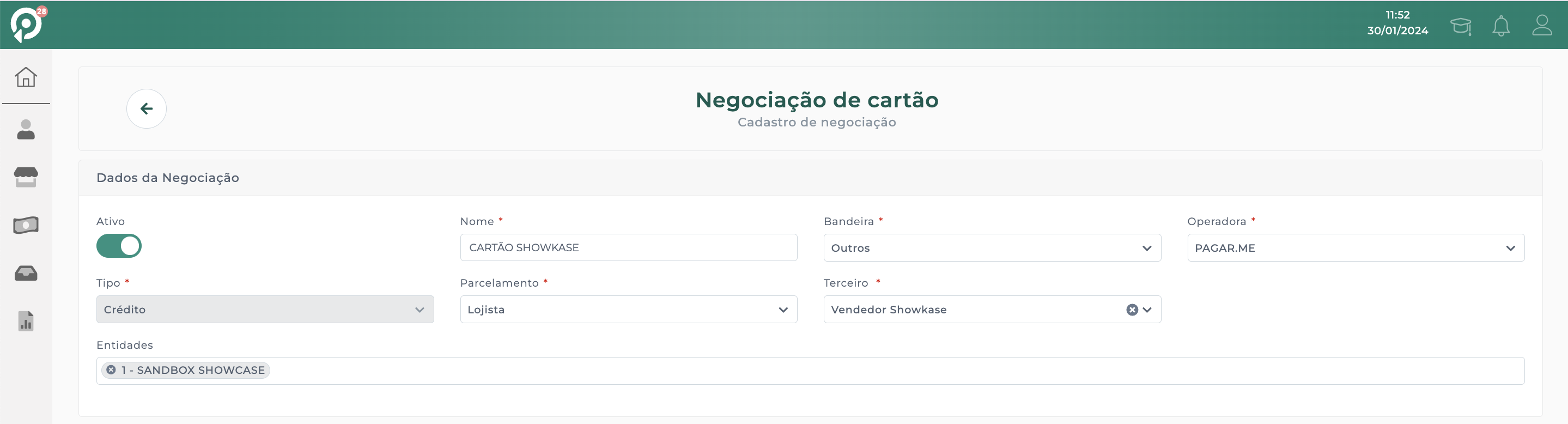Open the inbox tray icon in sidebar
1568x424 pixels.
[x=26, y=274]
